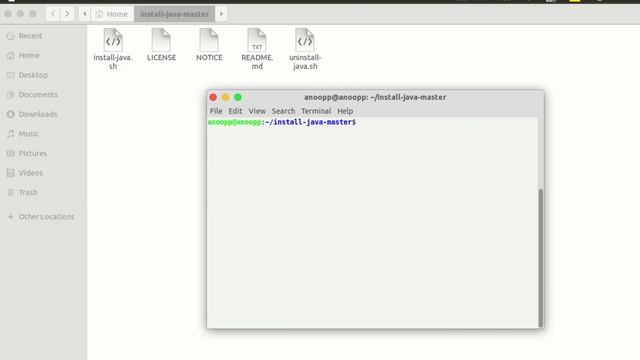The image size is (640, 360).
Task: Click the terminal window title bar
Action: pos(375,97)
